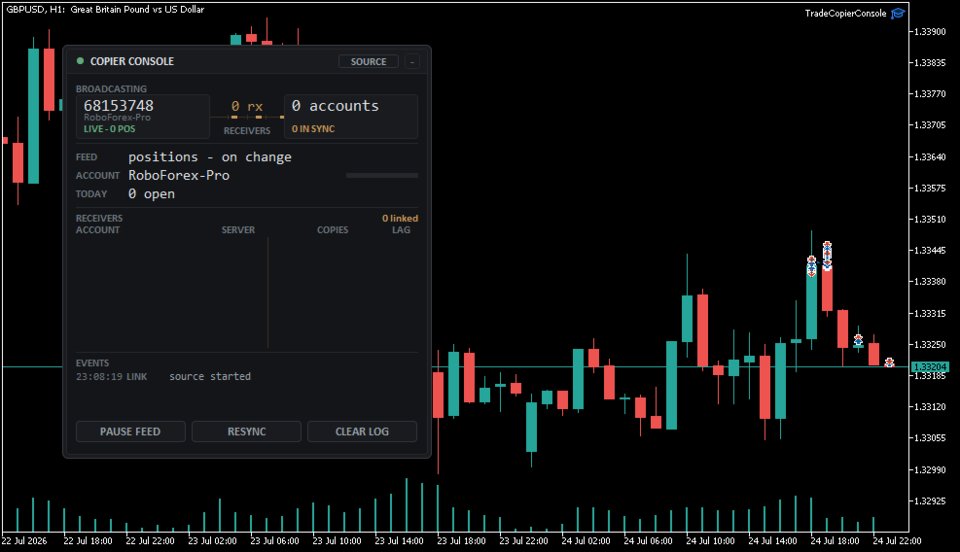Click the green status dot
This screenshot has height=552, width=960.
tap(80, 61)
